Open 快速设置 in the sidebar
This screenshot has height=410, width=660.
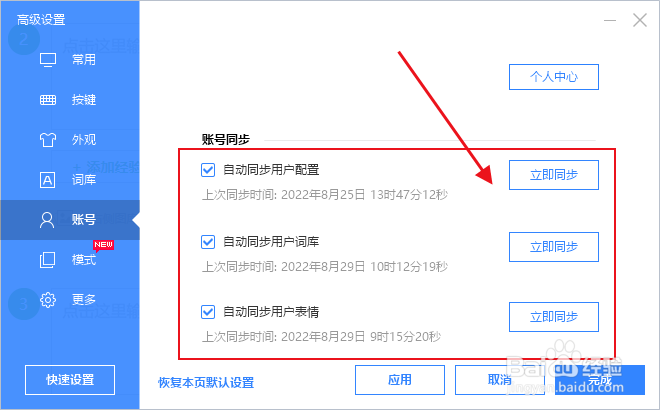(x=70, y=380)
